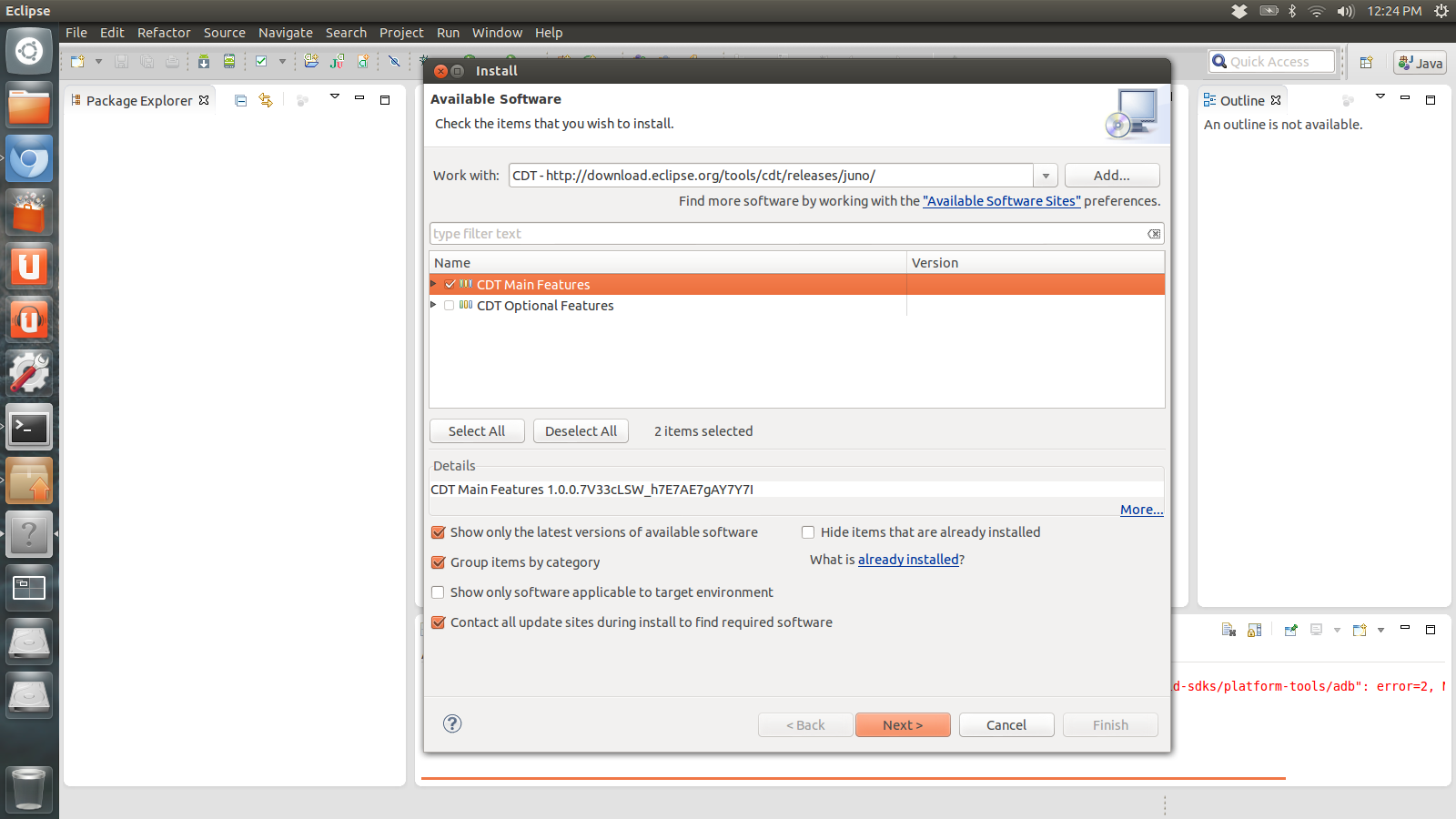Open the already installed link

coord(908,560)
